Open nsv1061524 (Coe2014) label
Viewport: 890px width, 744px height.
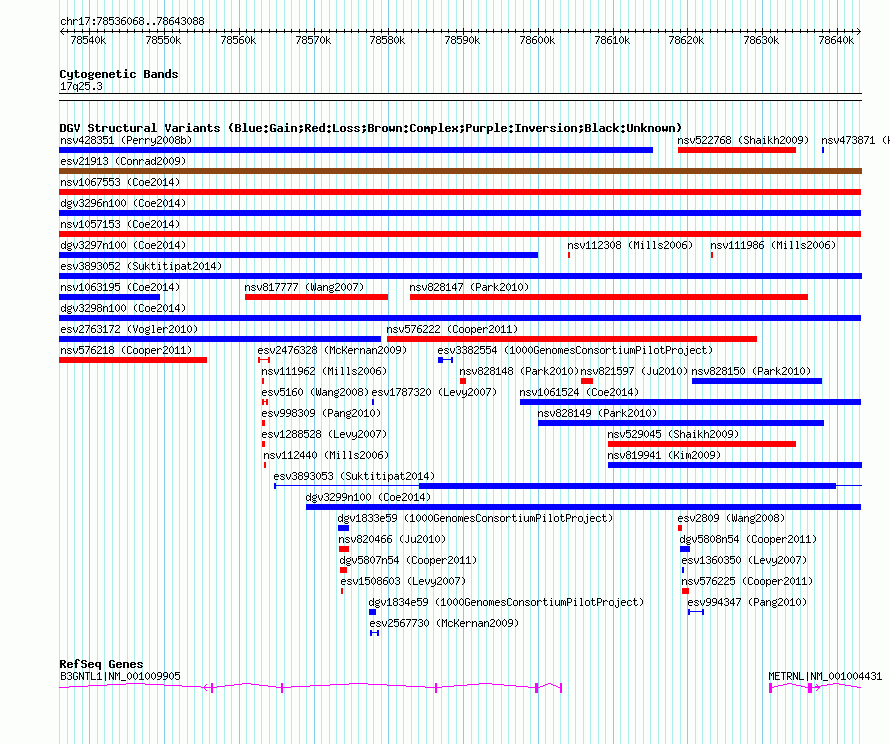(579, 392)
